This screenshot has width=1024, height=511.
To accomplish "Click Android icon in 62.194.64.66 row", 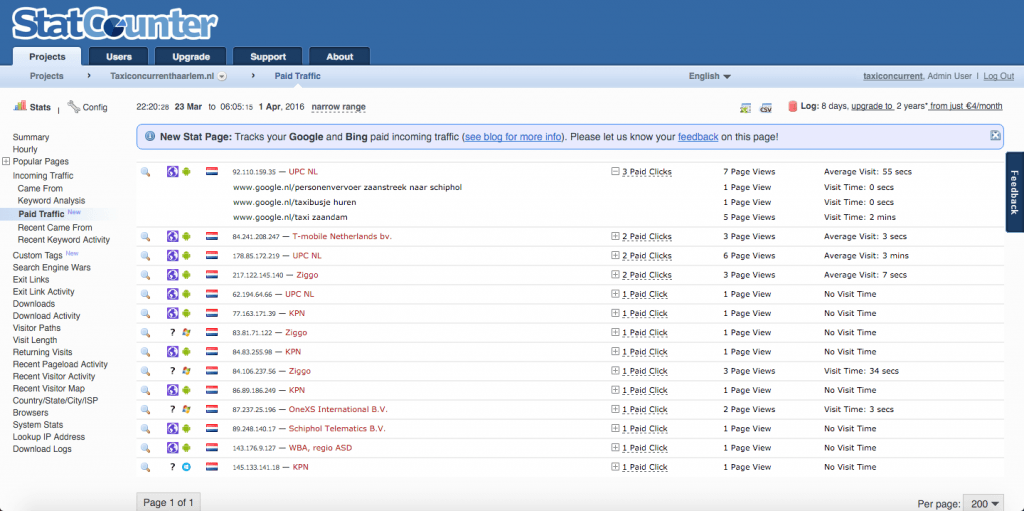I will pyautogui.click(x=186, y=294).
